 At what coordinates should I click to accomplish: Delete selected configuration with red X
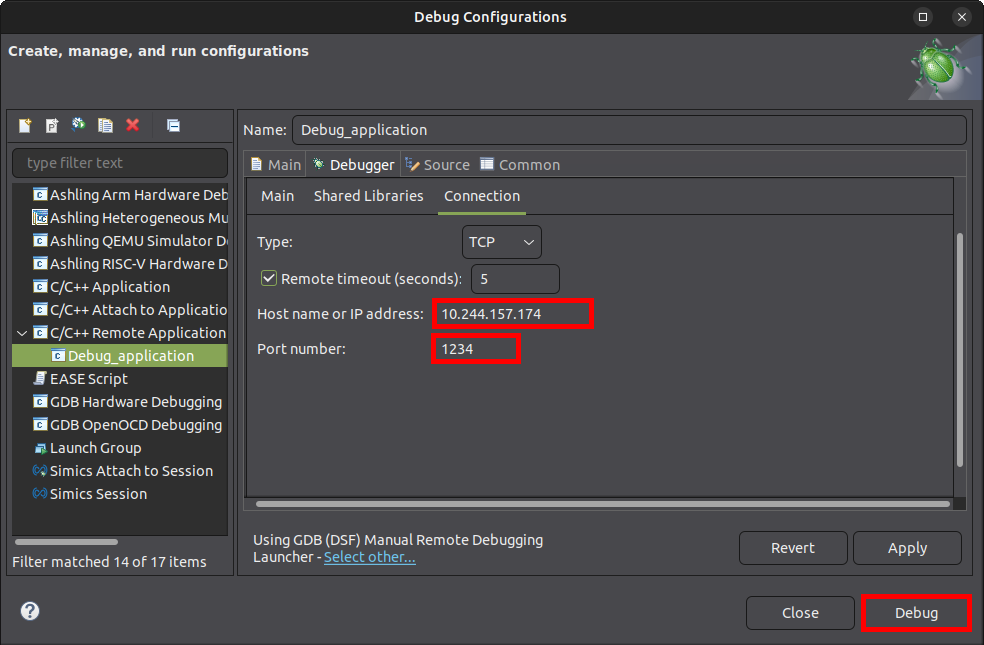(132, 125)
